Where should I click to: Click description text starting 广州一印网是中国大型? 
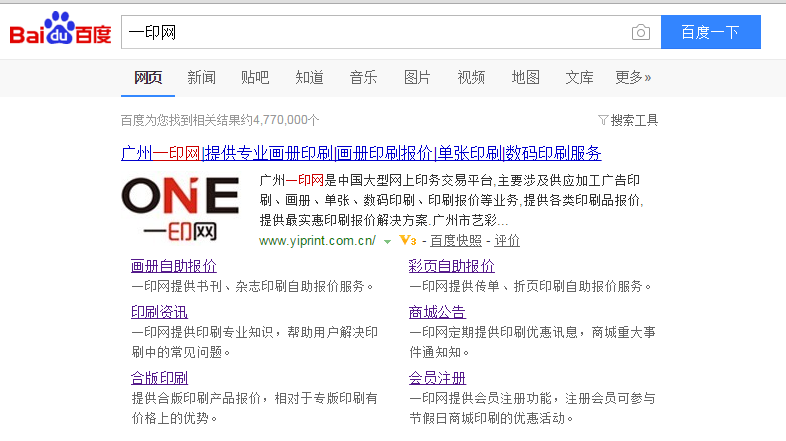(x=451, y=200)
